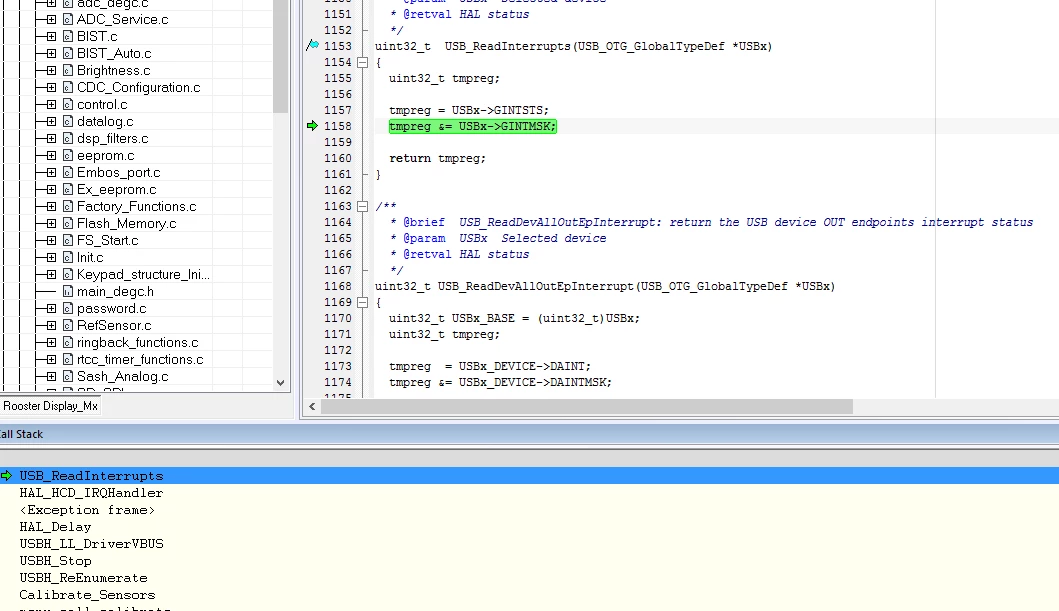Switch to the Rooster Display_Mx tab
1059x611 pixels.
51,406
